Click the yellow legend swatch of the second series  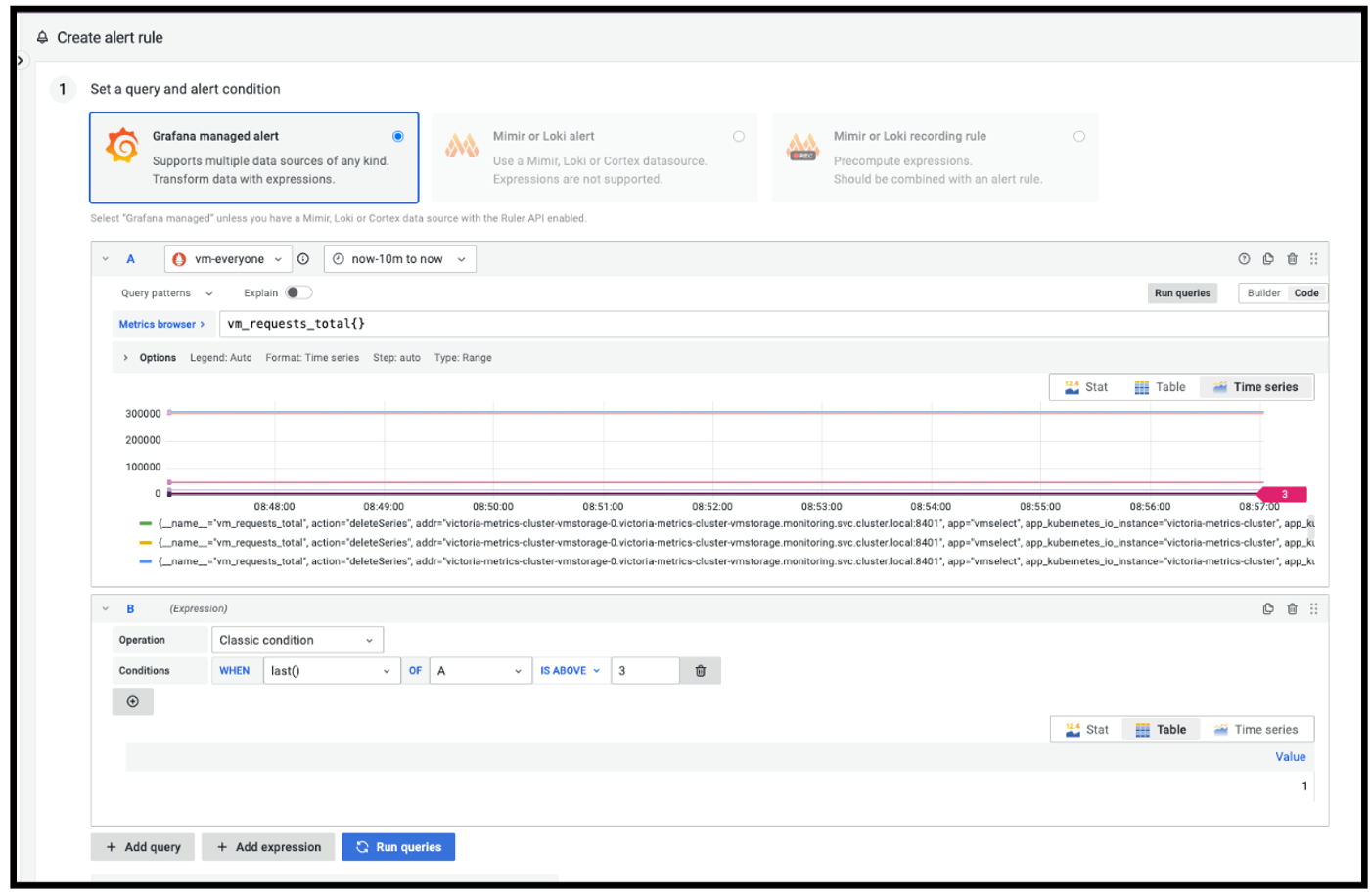[146, 543]
